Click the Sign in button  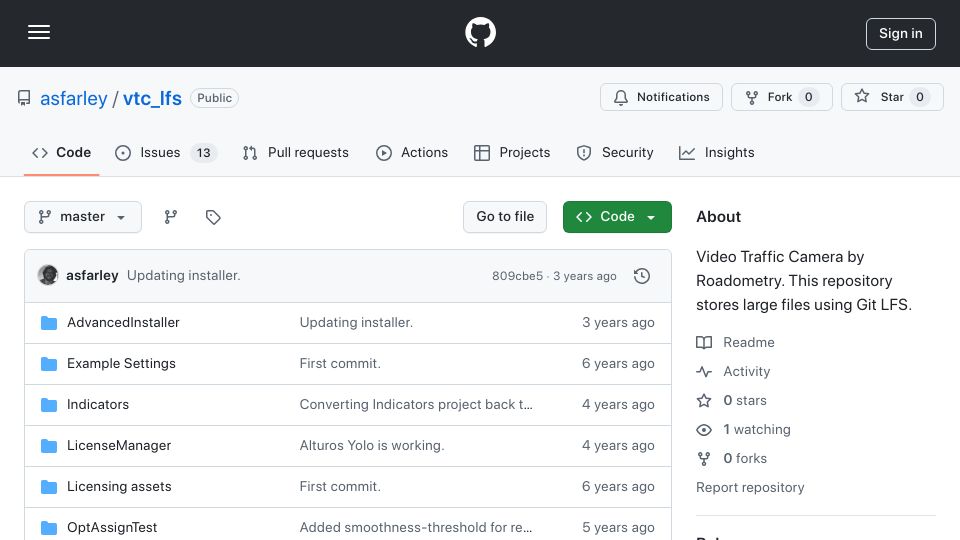pos(900,34)
